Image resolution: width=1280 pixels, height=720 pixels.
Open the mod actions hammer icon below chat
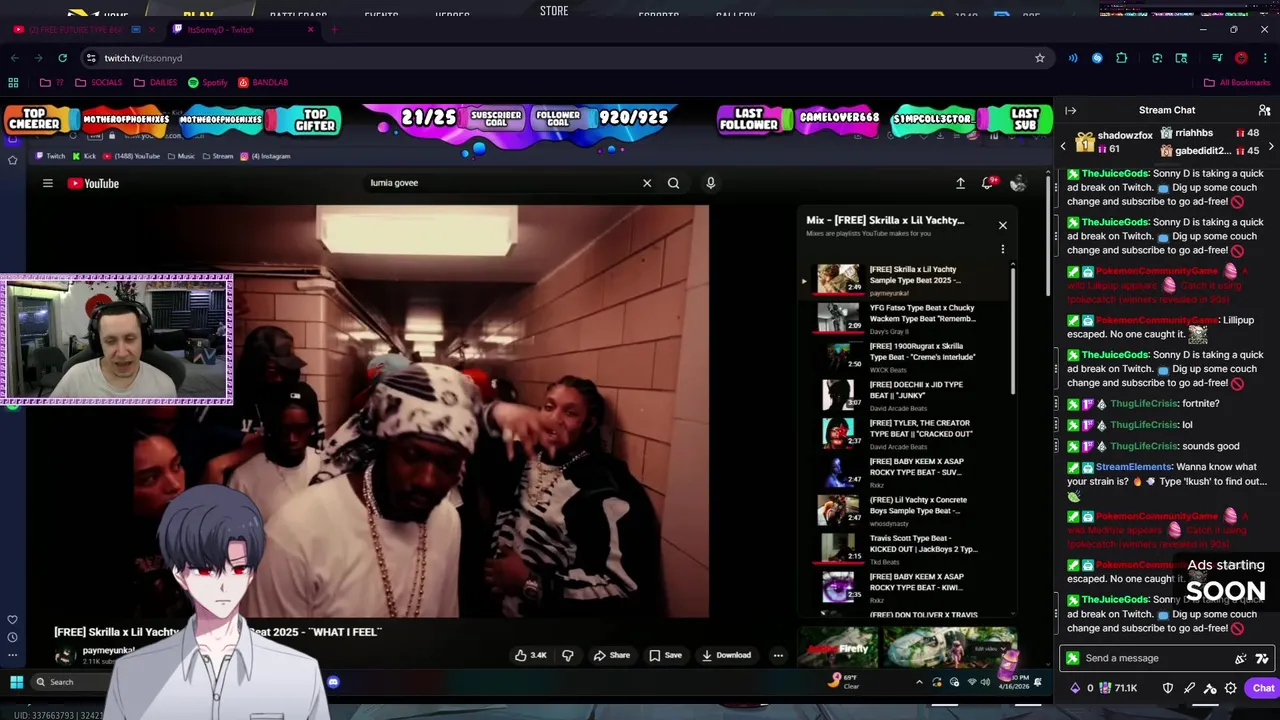pos(1210,688)
